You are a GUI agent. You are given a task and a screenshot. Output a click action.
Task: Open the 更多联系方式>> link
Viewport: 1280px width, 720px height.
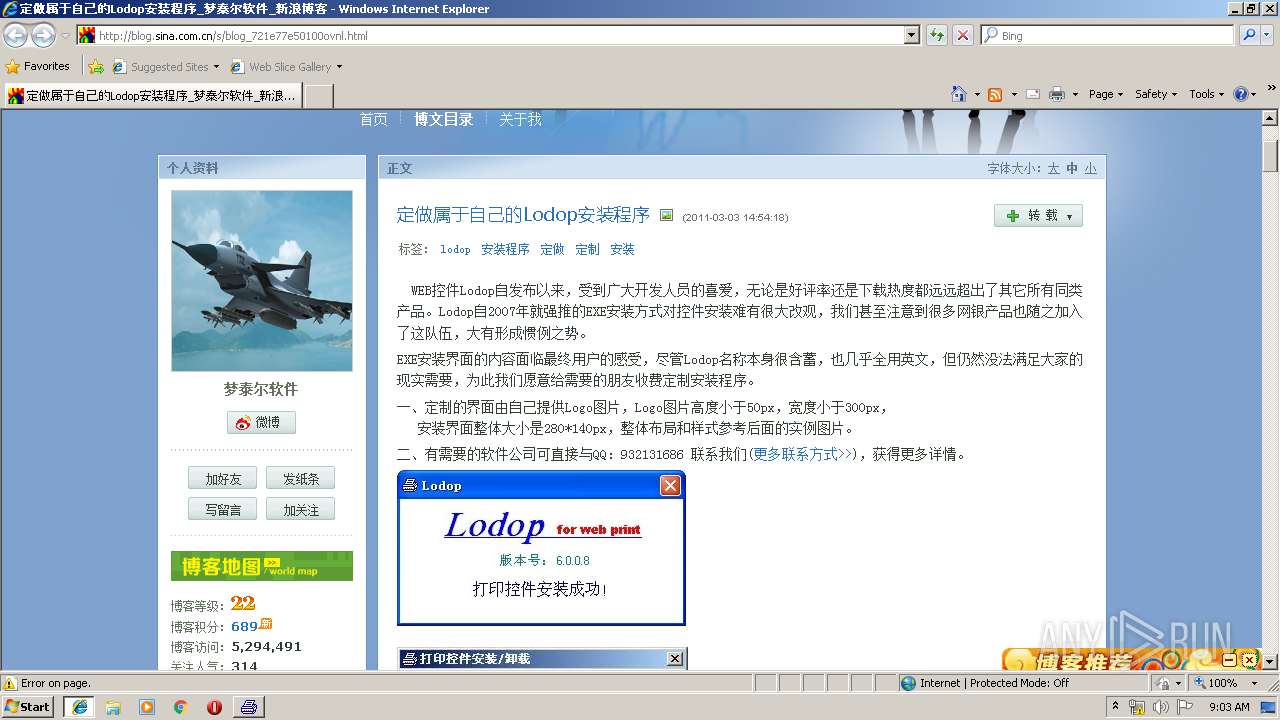[803, 454]
